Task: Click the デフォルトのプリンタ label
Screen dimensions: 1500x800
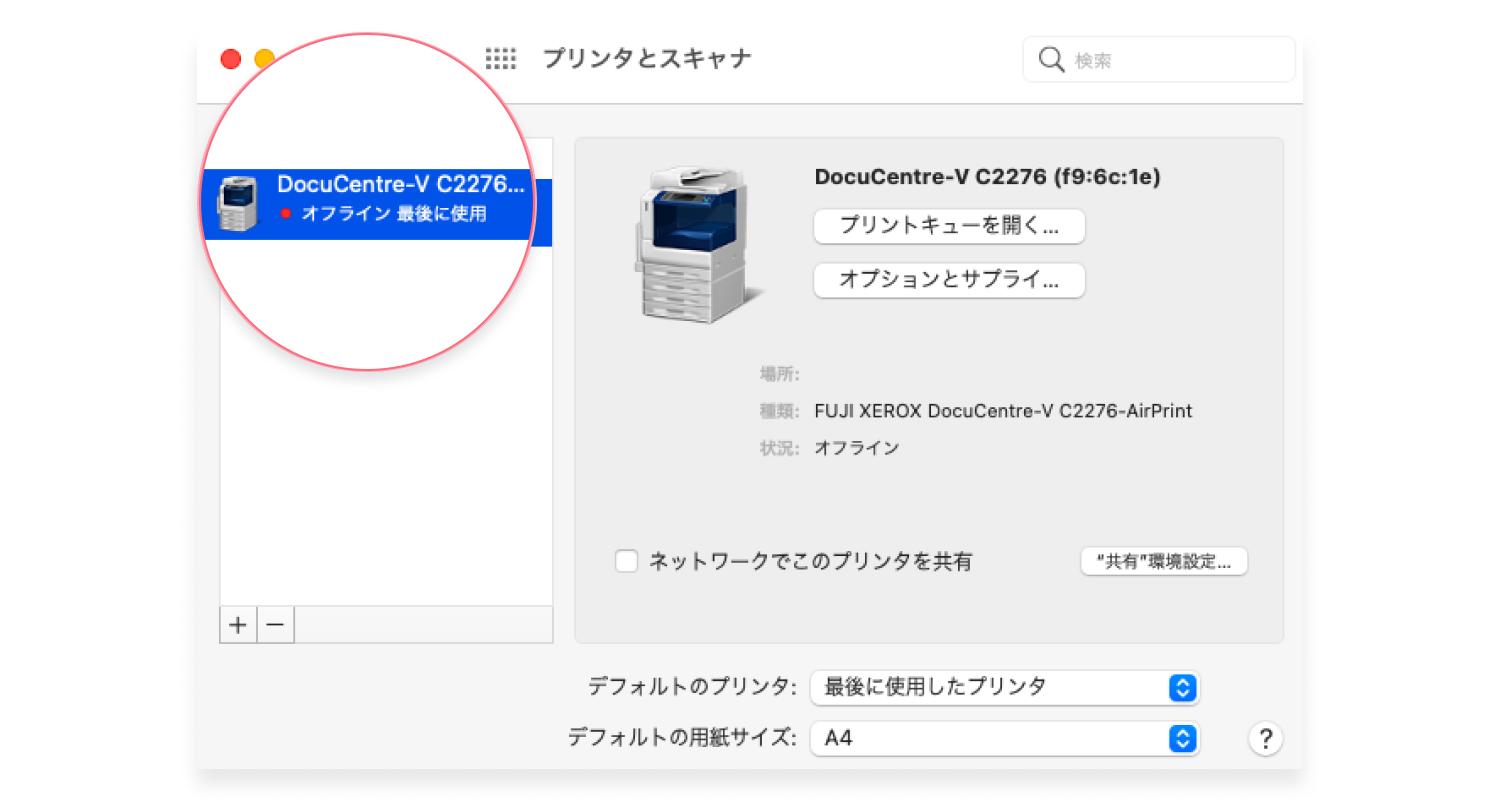Action: click(692, 688)
